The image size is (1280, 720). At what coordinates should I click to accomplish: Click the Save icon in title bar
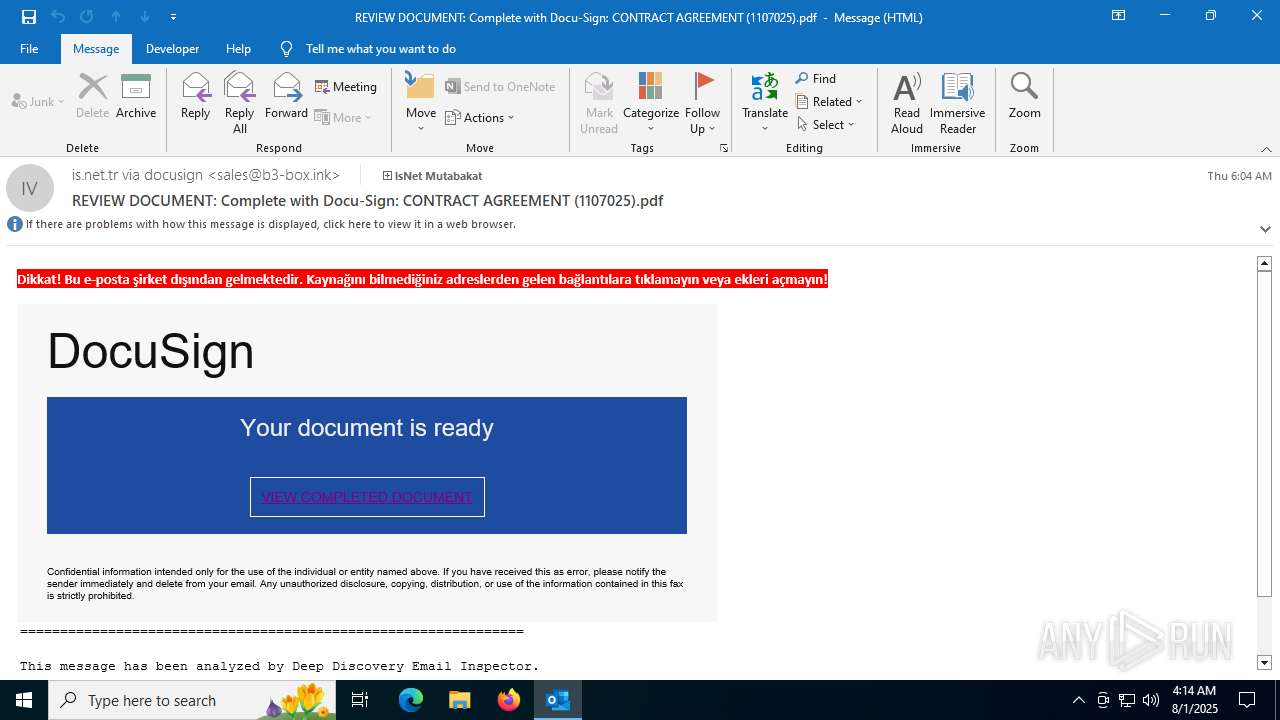(29, 17)
